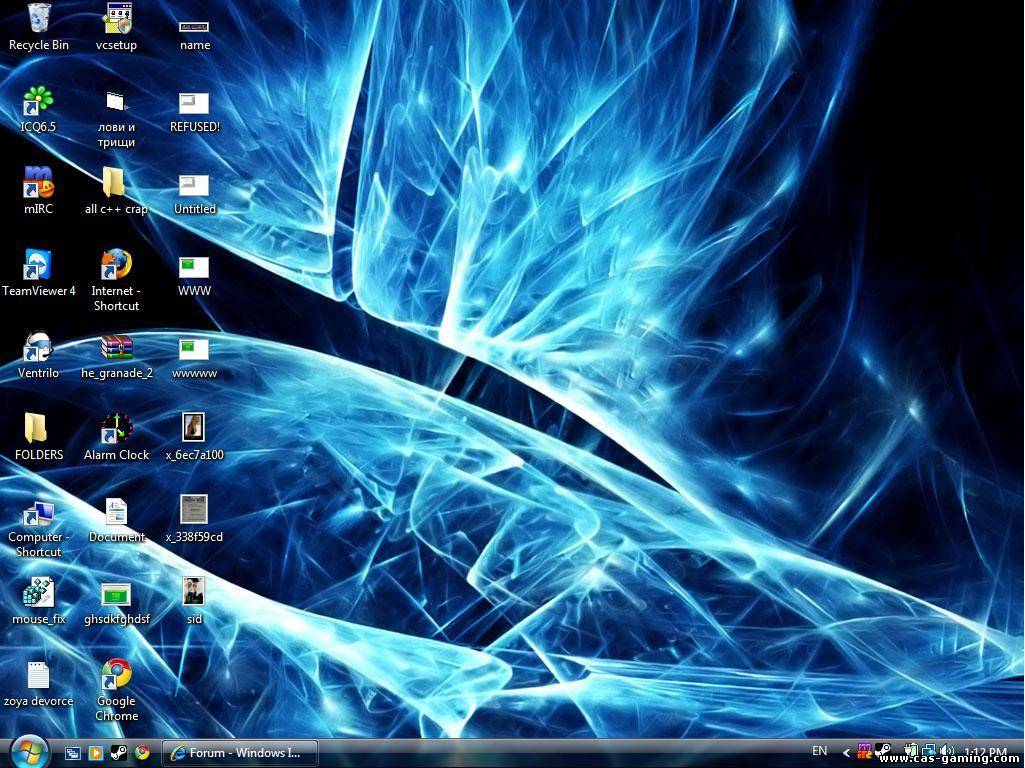Launch Steam from Quick Launch bar

118,753
